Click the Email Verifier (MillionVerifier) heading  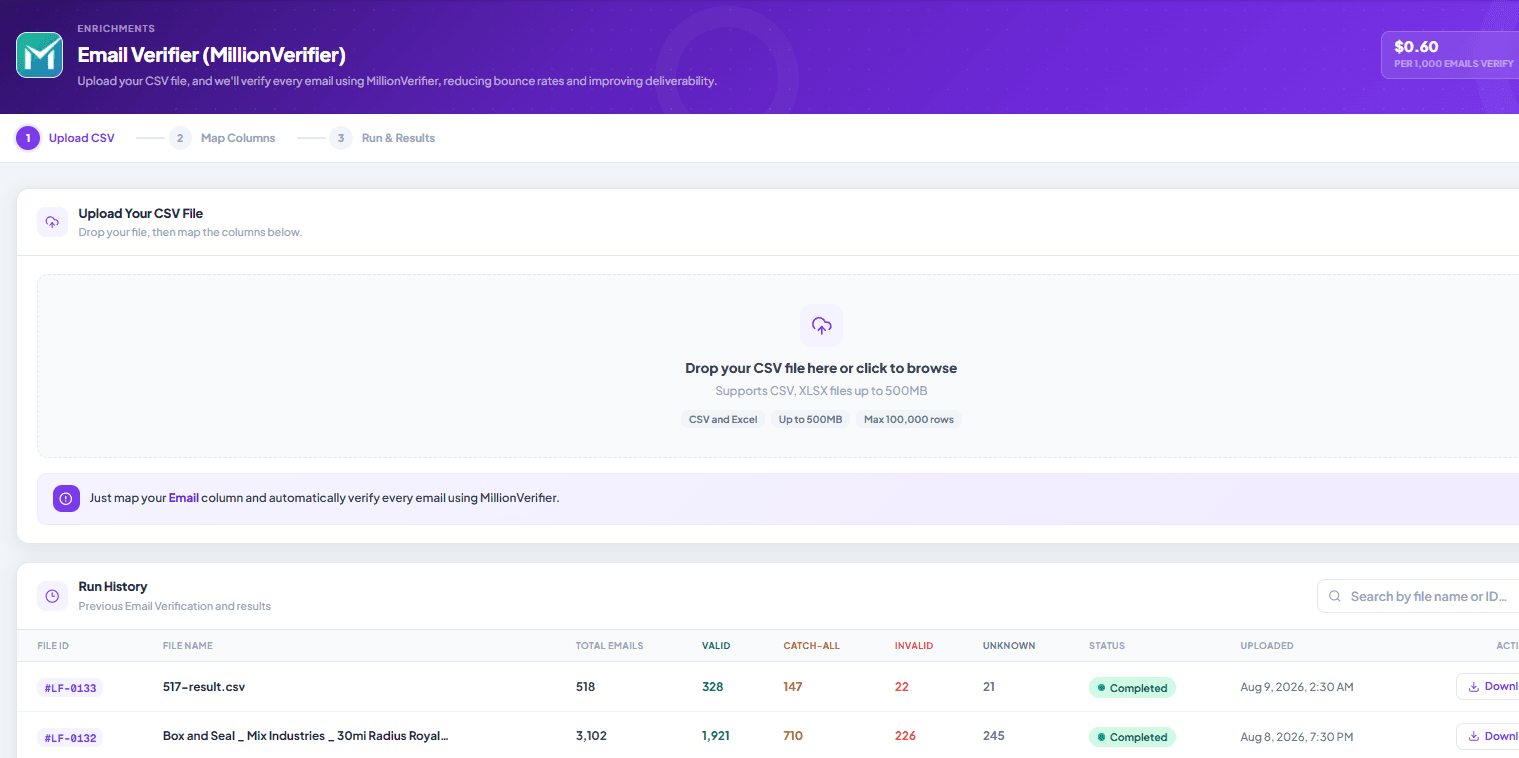click(212, 55)
